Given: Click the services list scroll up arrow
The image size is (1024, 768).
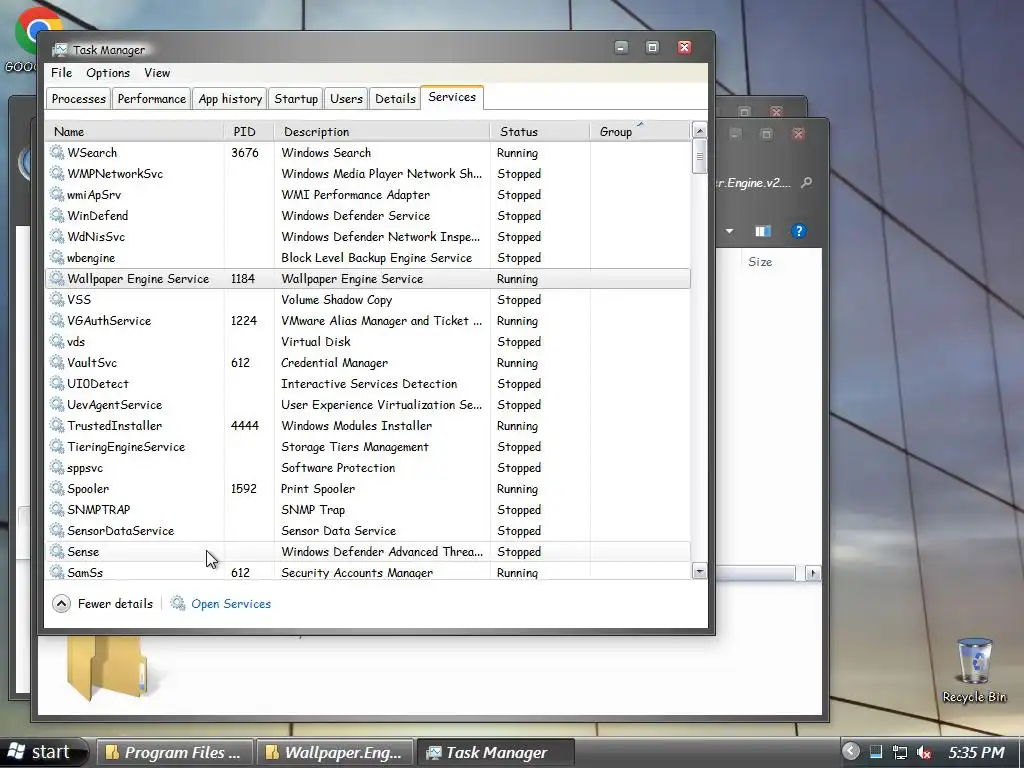Looking at the screenshot, I should click(x=699, y=131).
